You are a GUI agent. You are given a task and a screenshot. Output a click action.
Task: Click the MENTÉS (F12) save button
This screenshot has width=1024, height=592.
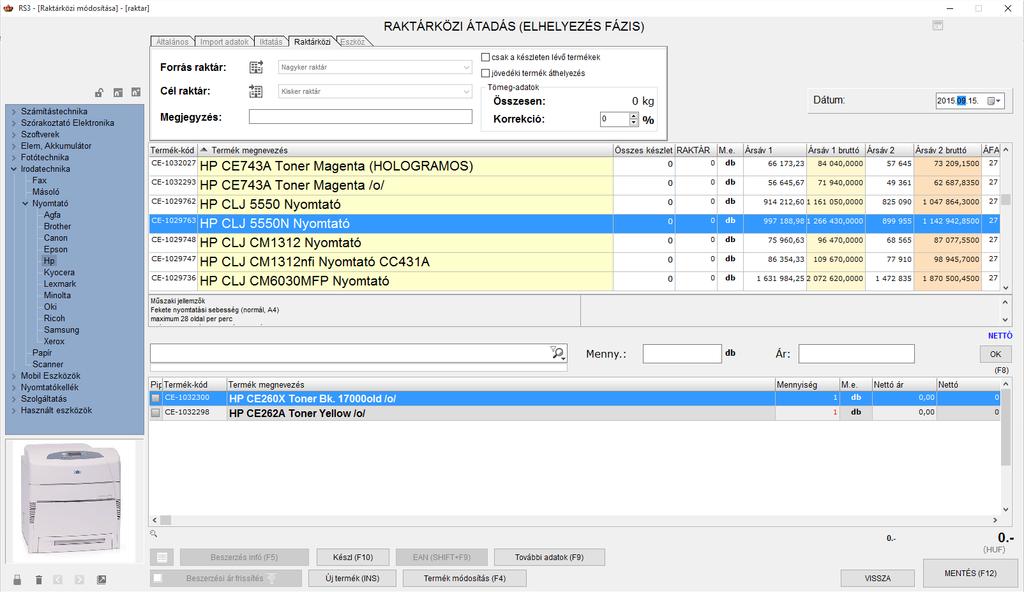970,573
